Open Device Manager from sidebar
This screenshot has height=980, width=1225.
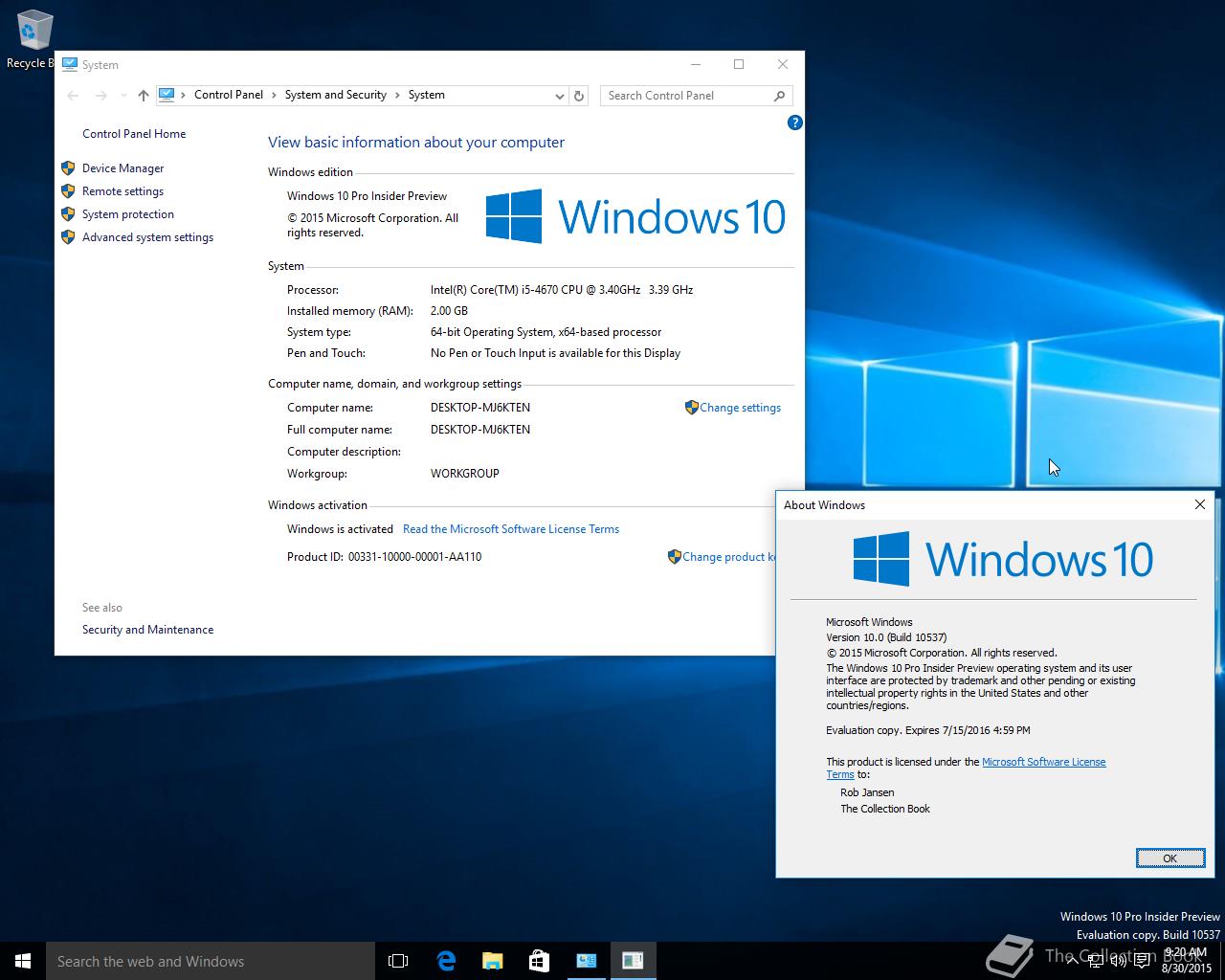[x=122, y=168]
